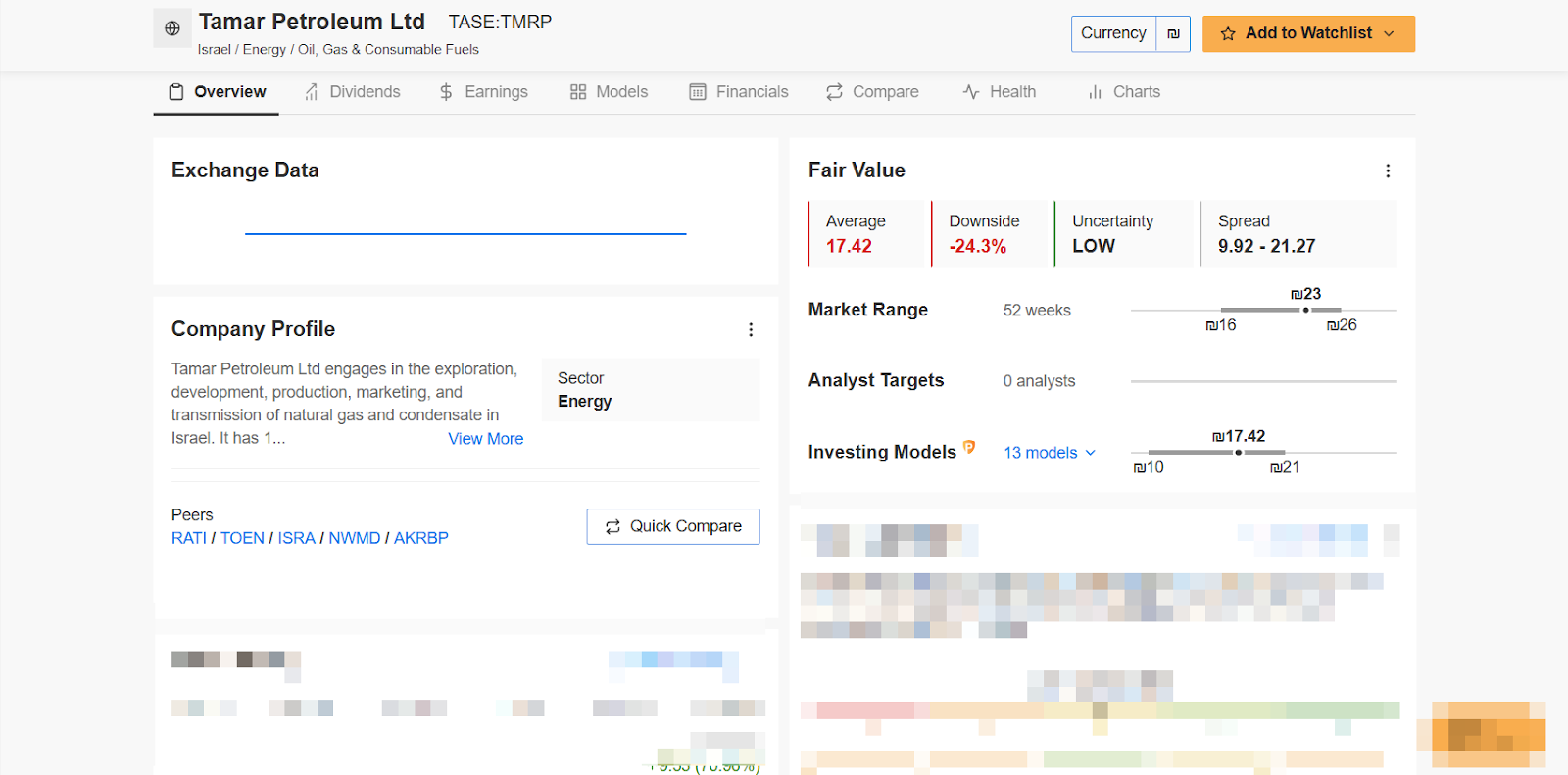Switch to the Dividends tab
Viewport: 1568px width, 775px height.
pyautogui.click(x=352, y=92)
